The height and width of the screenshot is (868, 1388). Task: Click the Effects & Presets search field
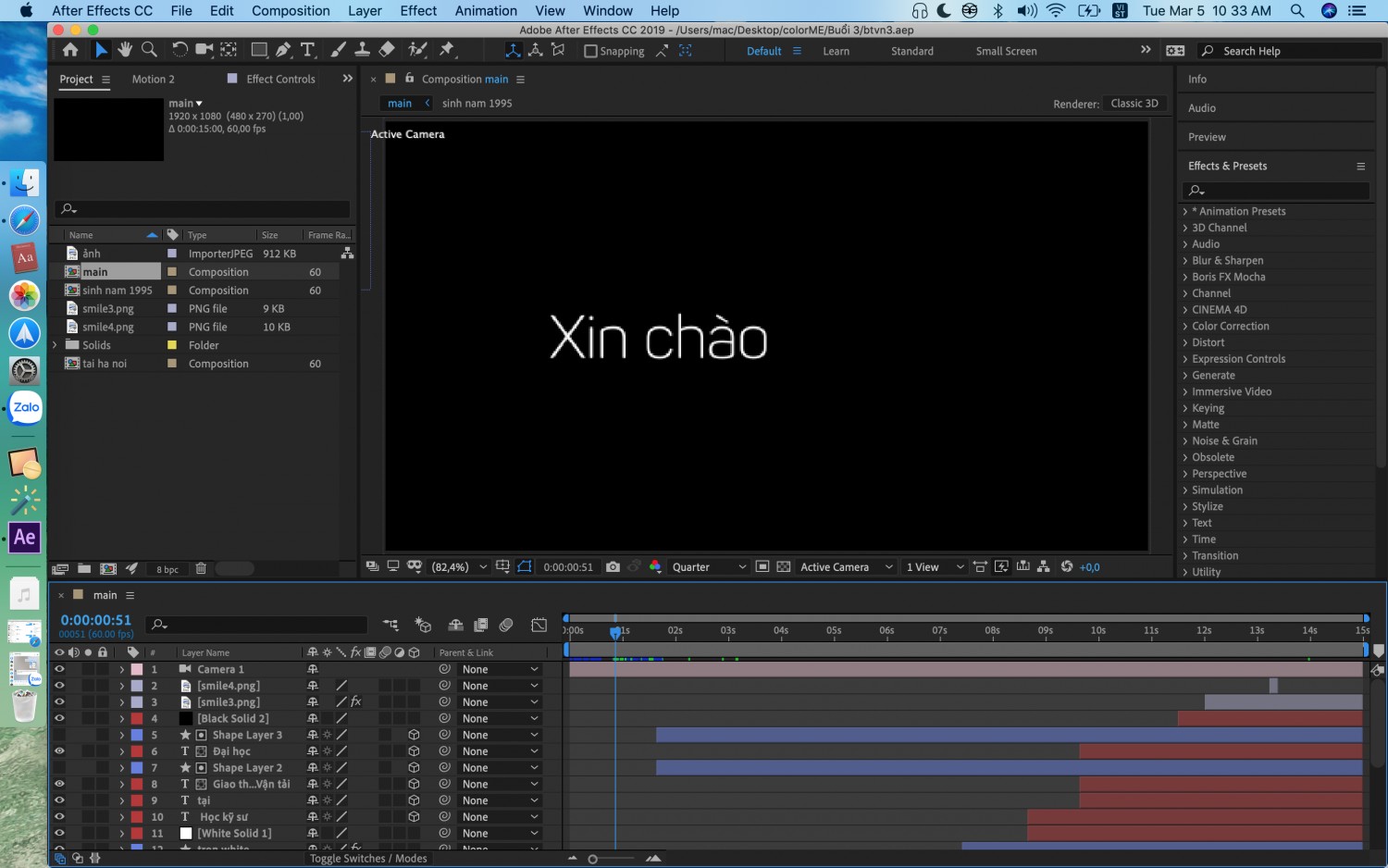point(1276,190)
